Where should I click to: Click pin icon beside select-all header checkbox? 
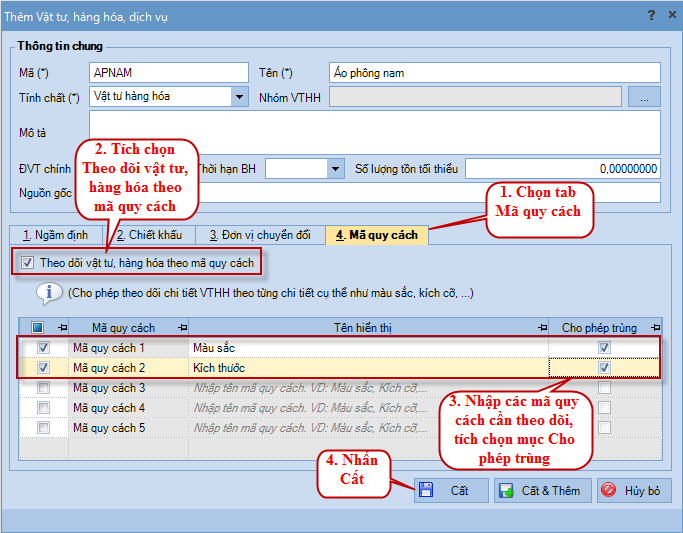[x=62, y=327]
